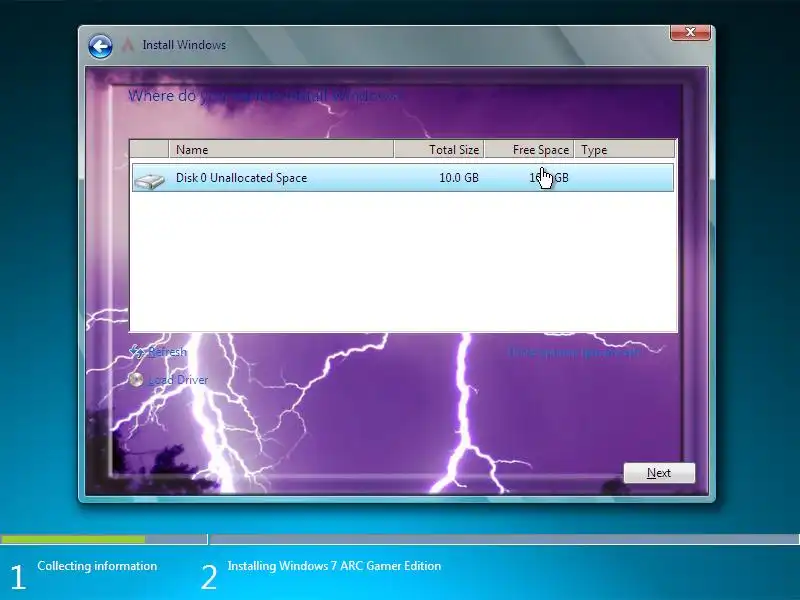The image size is (800, 600).
Task: Go back using the blue arrow button
Action: tap(100, 47)
